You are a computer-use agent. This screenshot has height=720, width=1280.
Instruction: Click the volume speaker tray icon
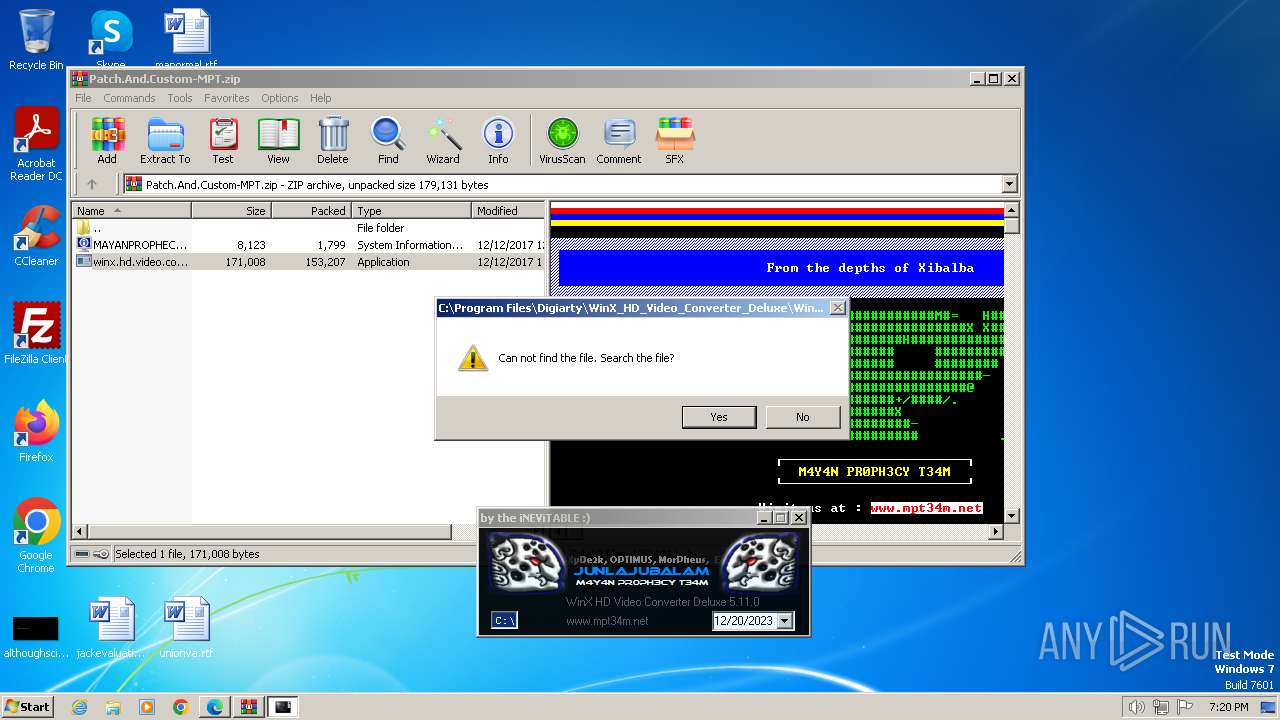click(x=1136, y=707)
